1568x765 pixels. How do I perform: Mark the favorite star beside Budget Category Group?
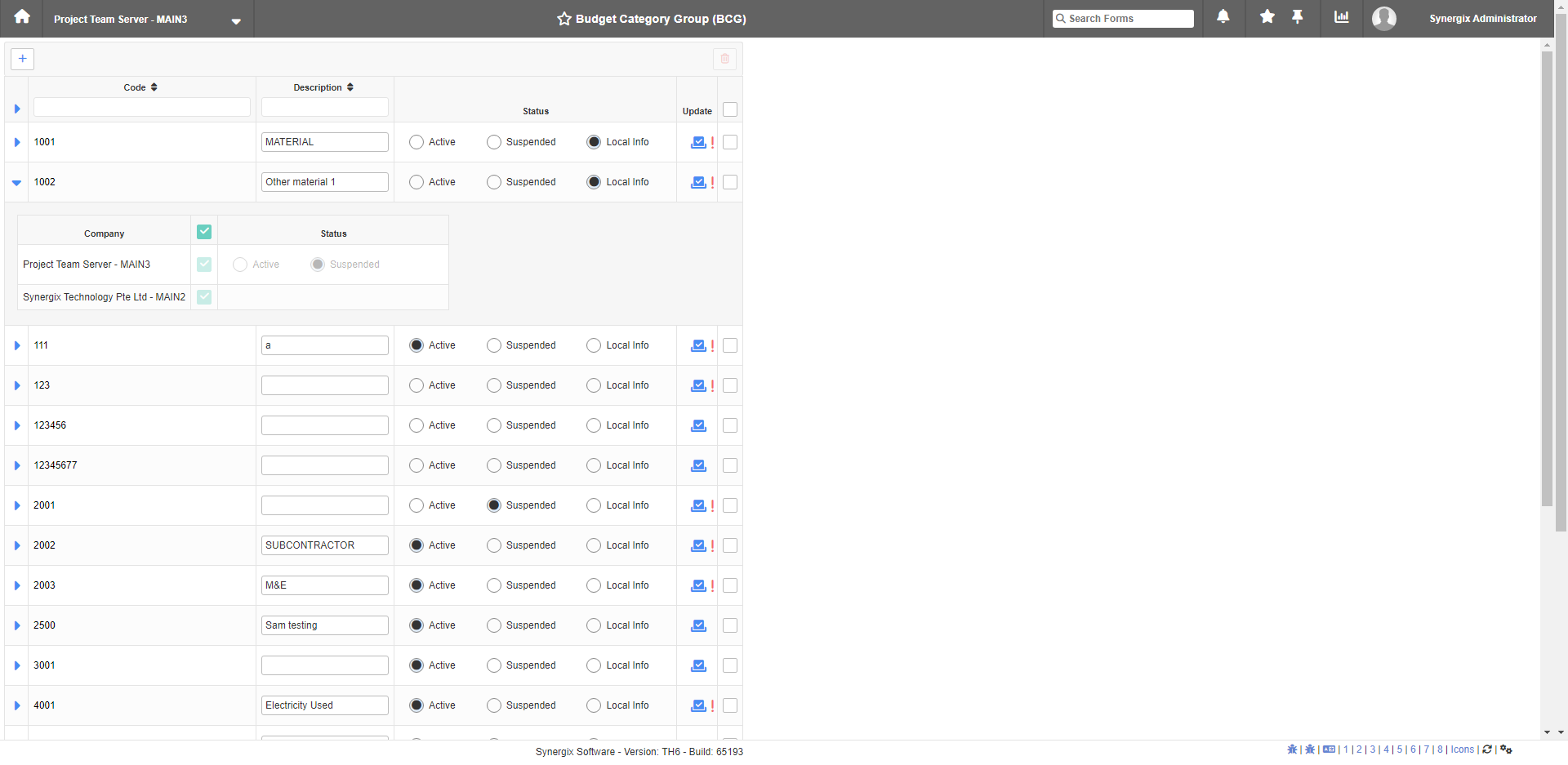coord(563,19)
